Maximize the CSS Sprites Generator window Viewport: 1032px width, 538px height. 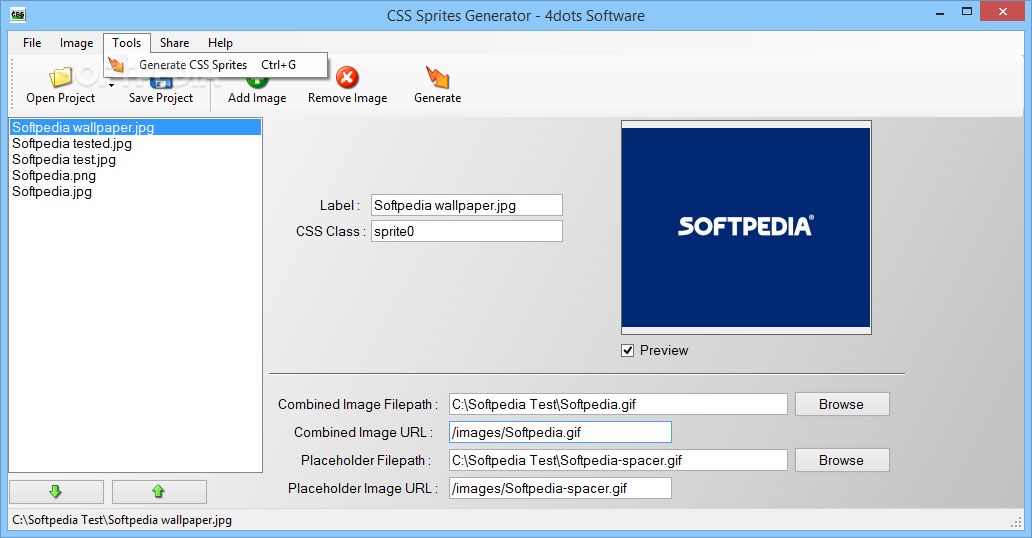point(966,12)
